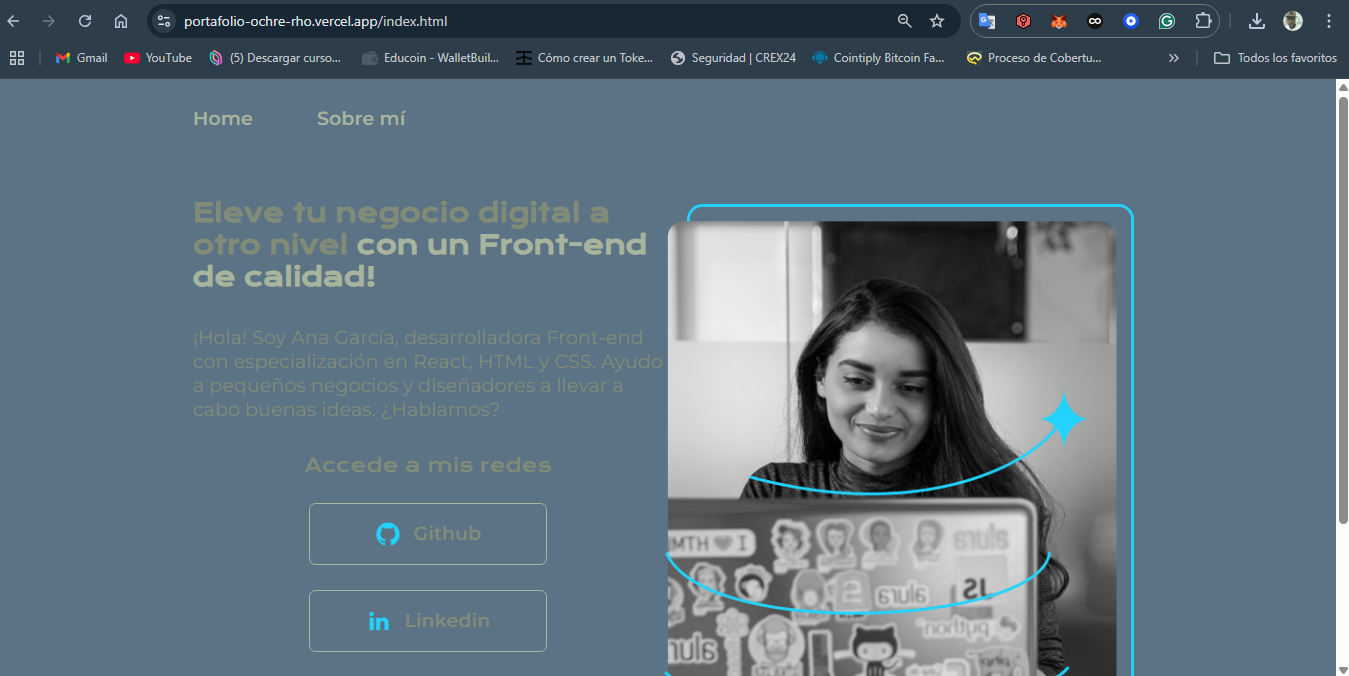
Task: Open the Google Translate extension
Action: point(987,21)
